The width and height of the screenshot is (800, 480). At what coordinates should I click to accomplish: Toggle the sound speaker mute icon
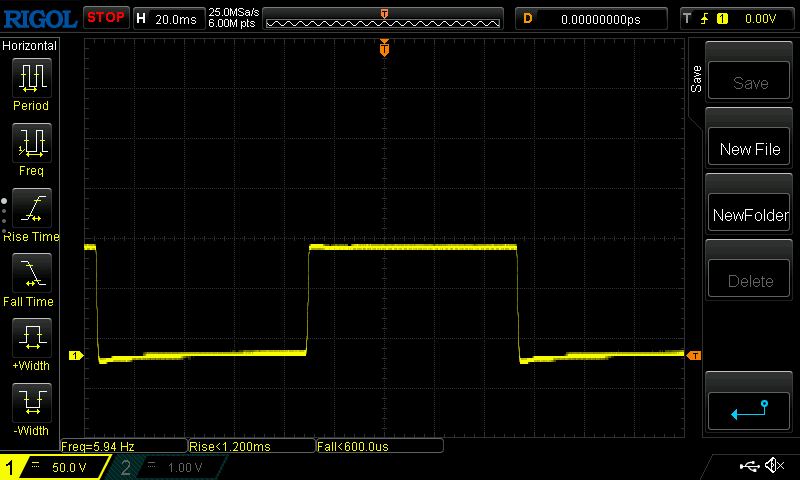click(773, 466)
